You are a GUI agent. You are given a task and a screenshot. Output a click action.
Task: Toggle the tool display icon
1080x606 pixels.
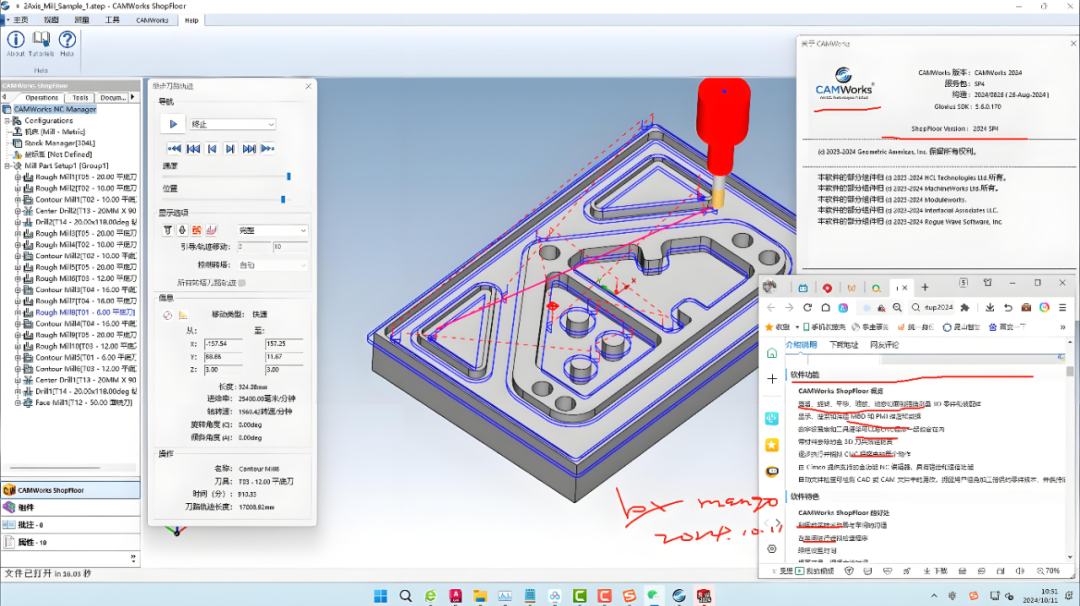[x=182, y=230]
